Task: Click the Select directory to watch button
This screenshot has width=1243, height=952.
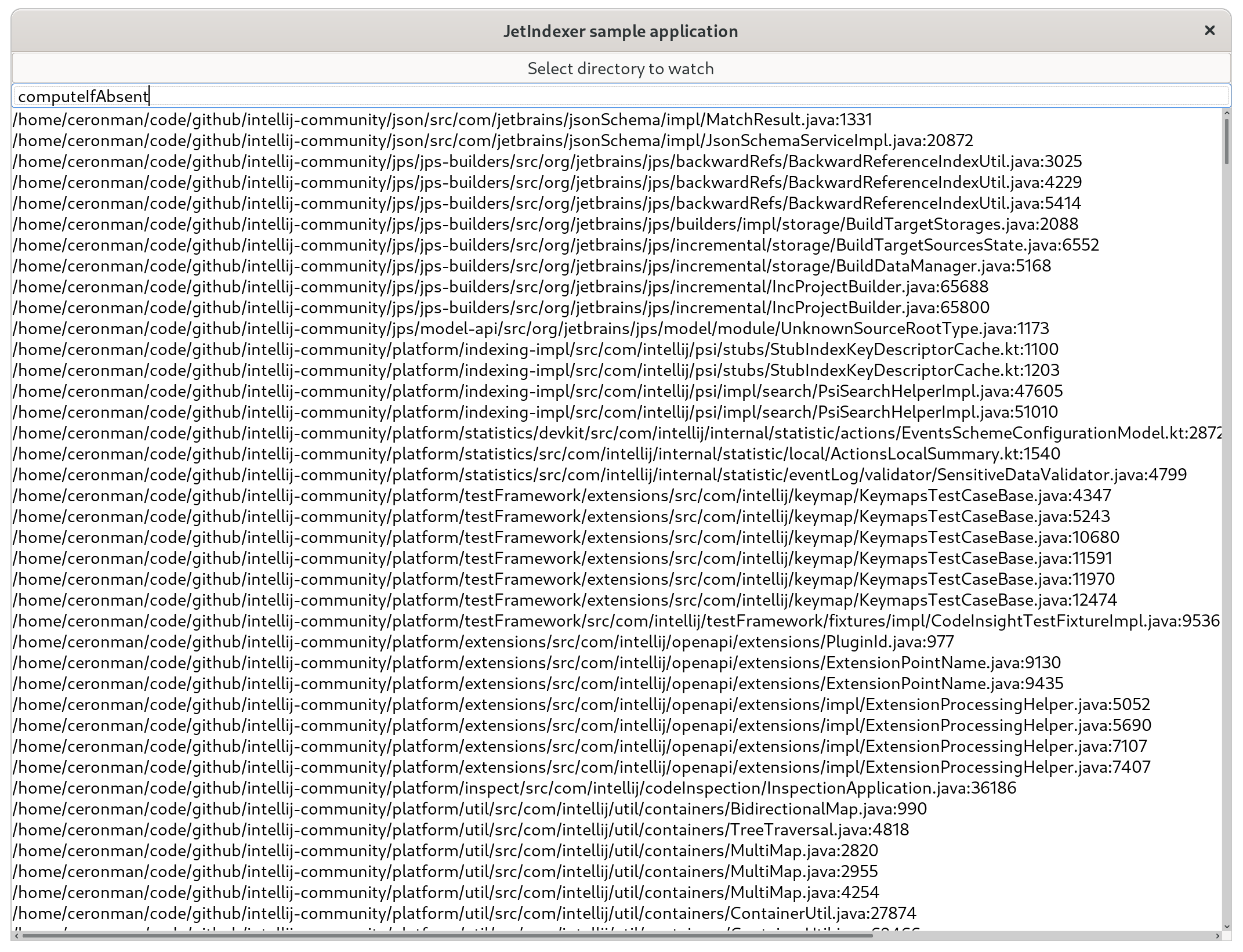Action: tap(621, 68)
